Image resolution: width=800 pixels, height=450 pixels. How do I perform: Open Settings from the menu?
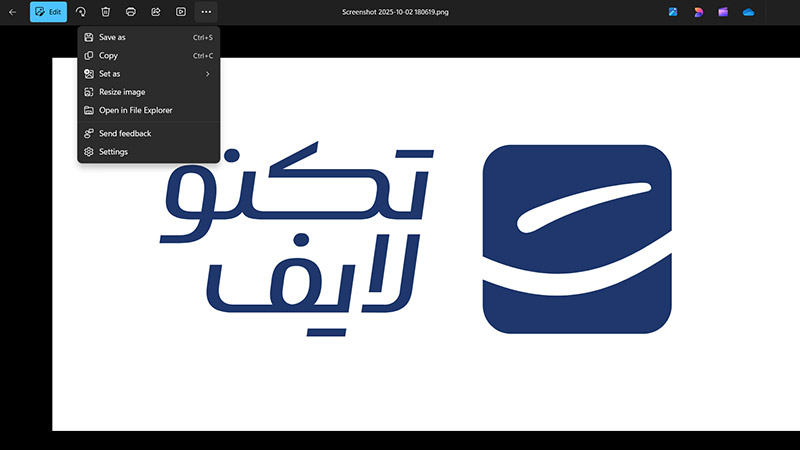(113, 152)
